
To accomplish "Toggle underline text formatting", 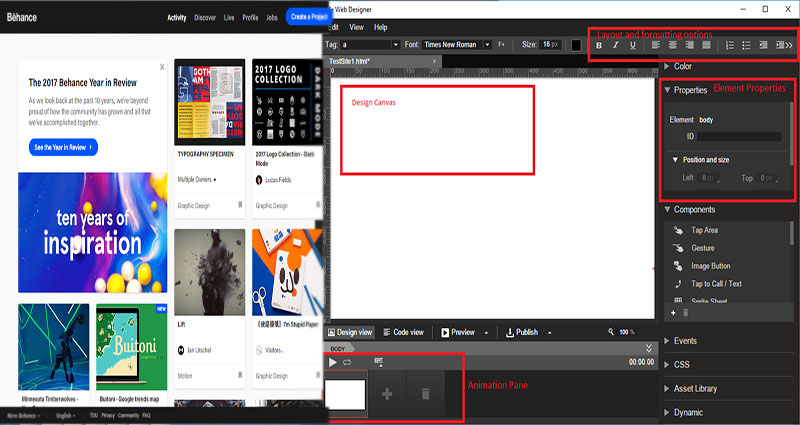I will pos(633,45).
